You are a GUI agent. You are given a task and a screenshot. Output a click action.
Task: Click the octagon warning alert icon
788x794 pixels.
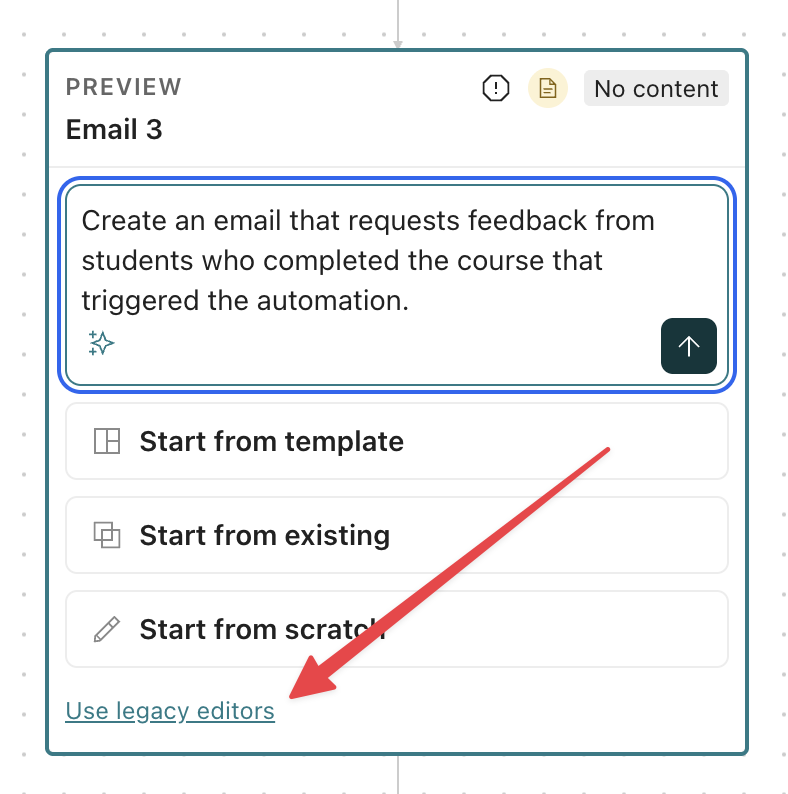tap(495, 88)
